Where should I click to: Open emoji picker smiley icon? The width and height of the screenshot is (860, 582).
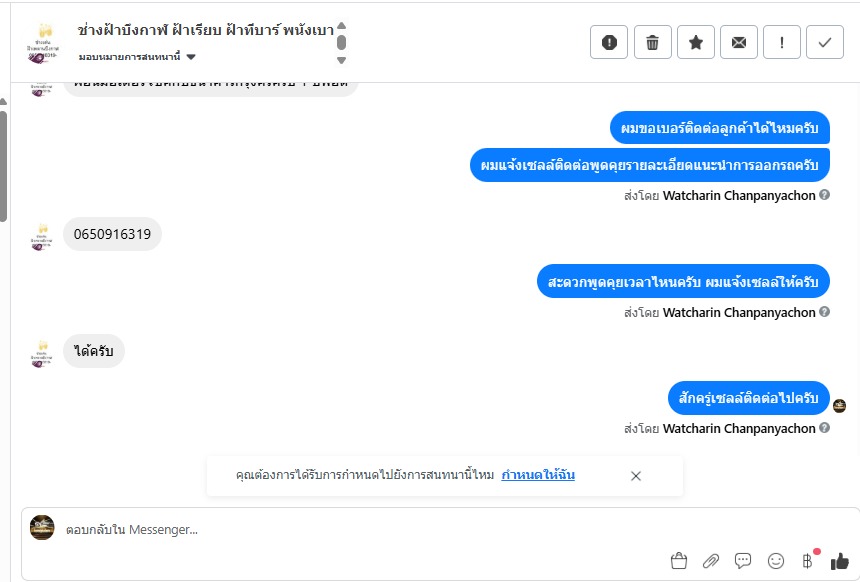point(776,561)
